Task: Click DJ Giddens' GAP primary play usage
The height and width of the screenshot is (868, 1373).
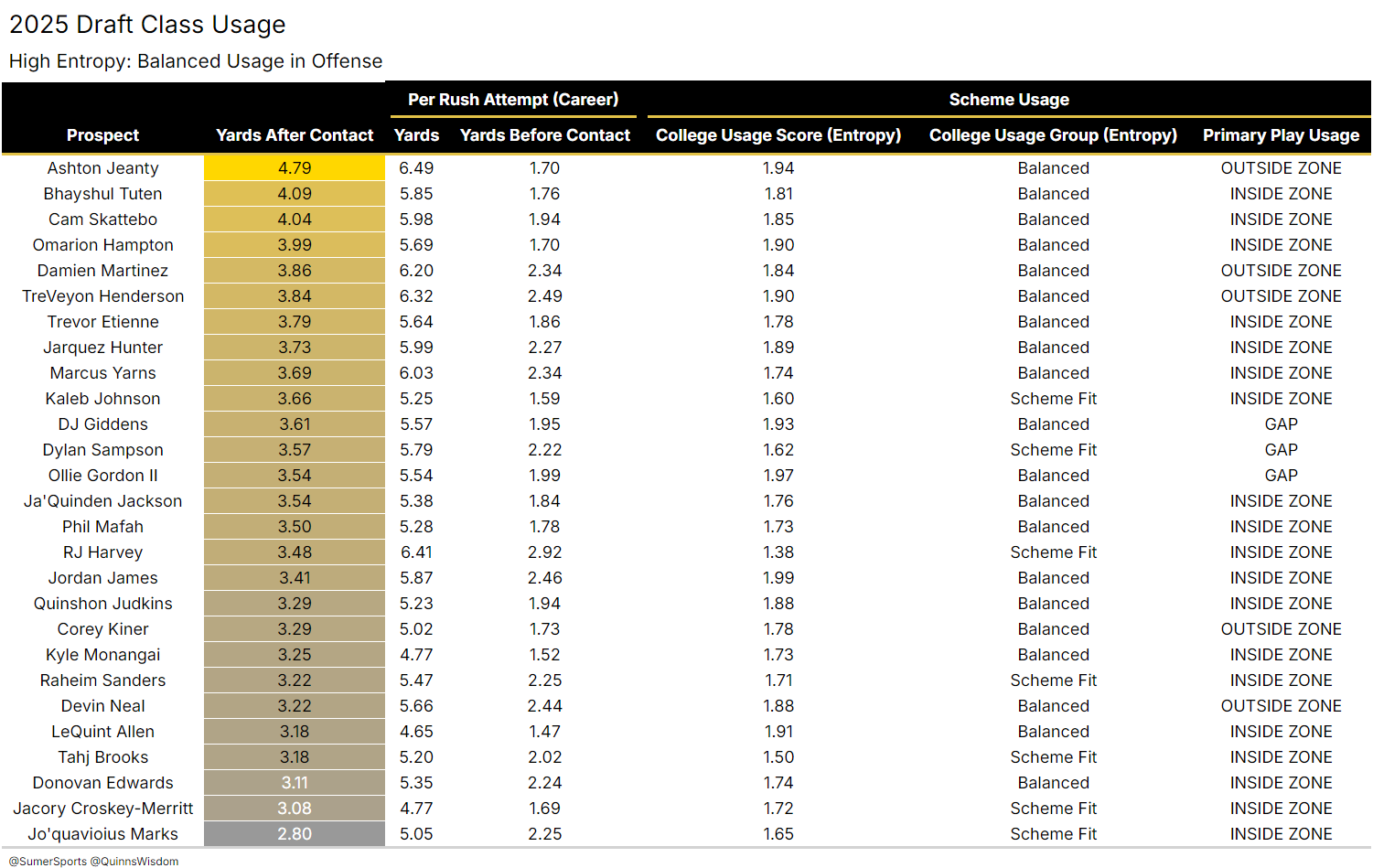Action: 1281,424
